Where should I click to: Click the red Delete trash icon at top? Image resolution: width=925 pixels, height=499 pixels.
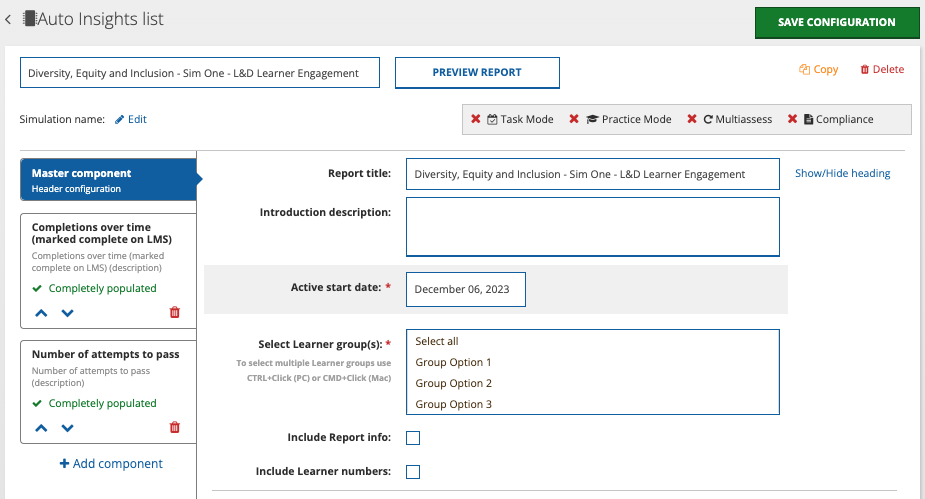tap(865, 70)
